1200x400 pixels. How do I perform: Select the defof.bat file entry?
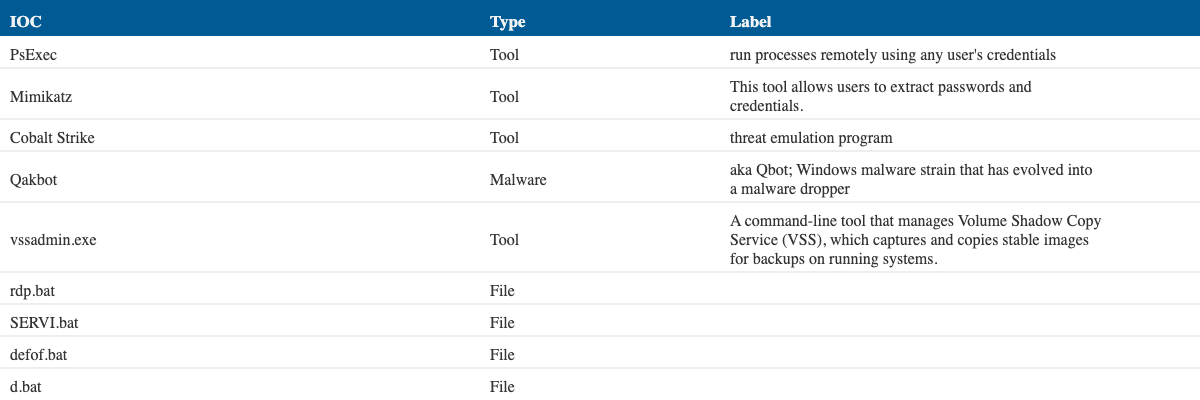[38, 355]
